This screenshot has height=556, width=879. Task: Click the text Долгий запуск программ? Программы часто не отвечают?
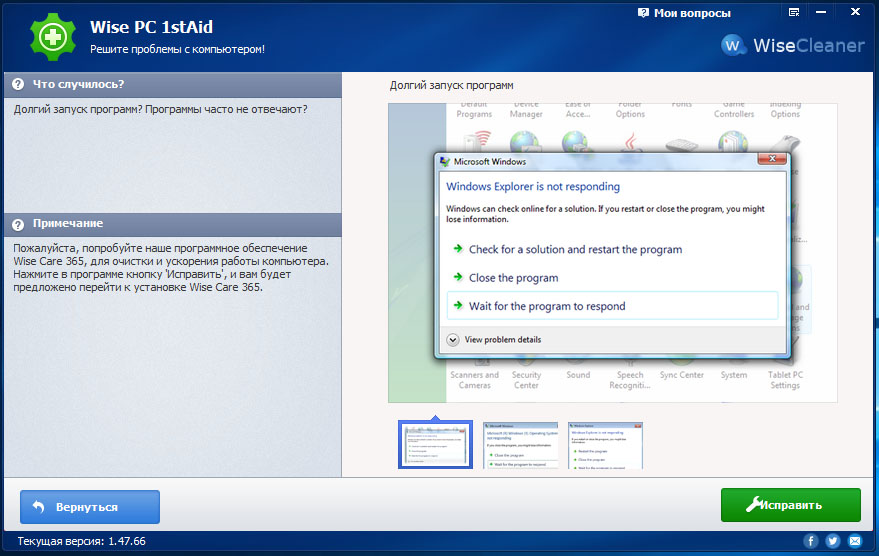[160, 109]
